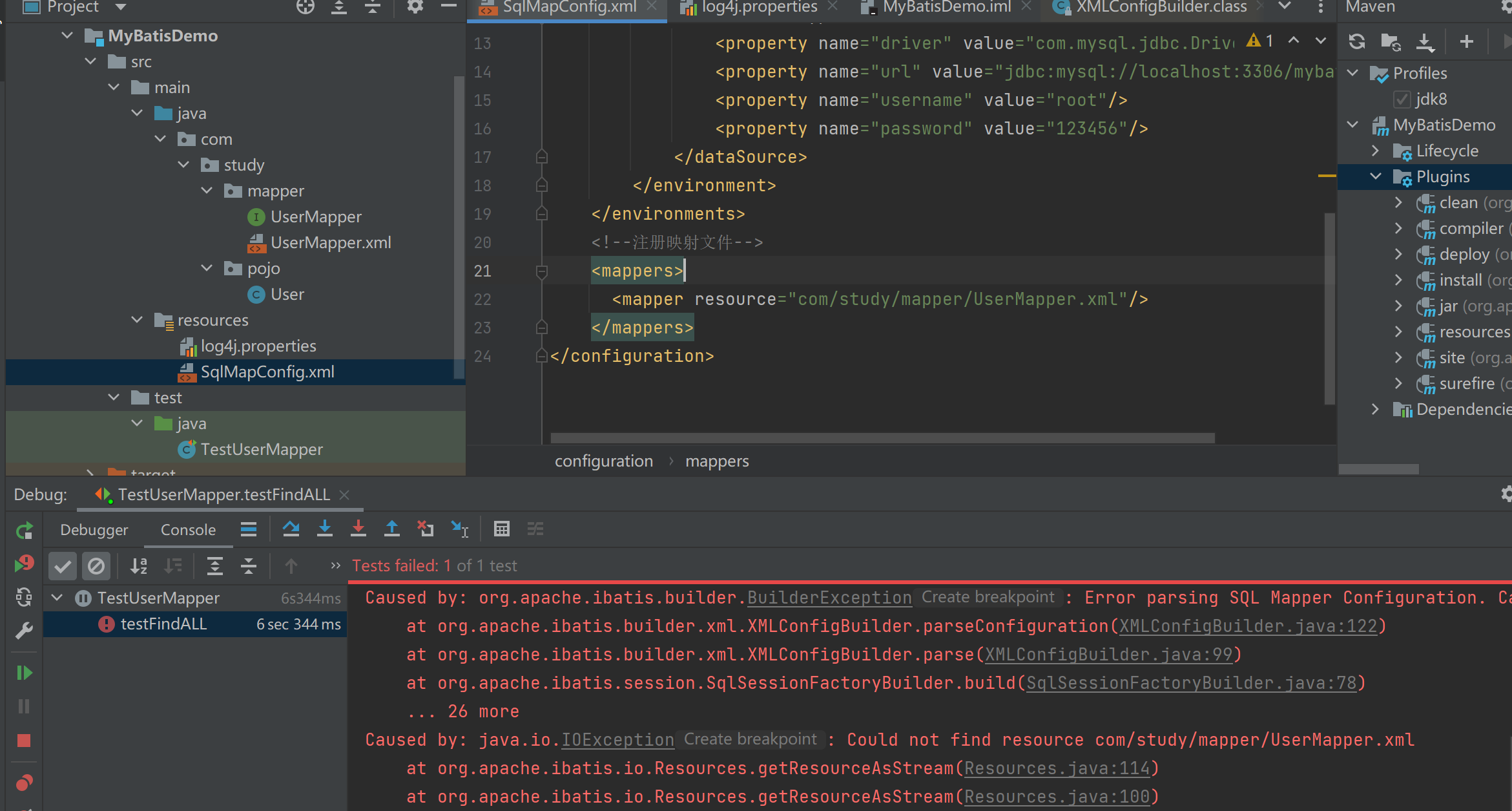
Task: Open SqlSessionFactoryBuilder.java:78 link
Action: 1192,683
